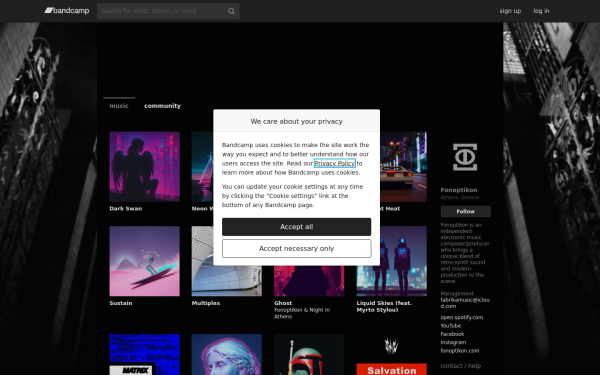The width and height of the screenshot is (600, 375).
Task: Open the Salvation album cover
Action: pyautogui.click(x=391, y=354)
